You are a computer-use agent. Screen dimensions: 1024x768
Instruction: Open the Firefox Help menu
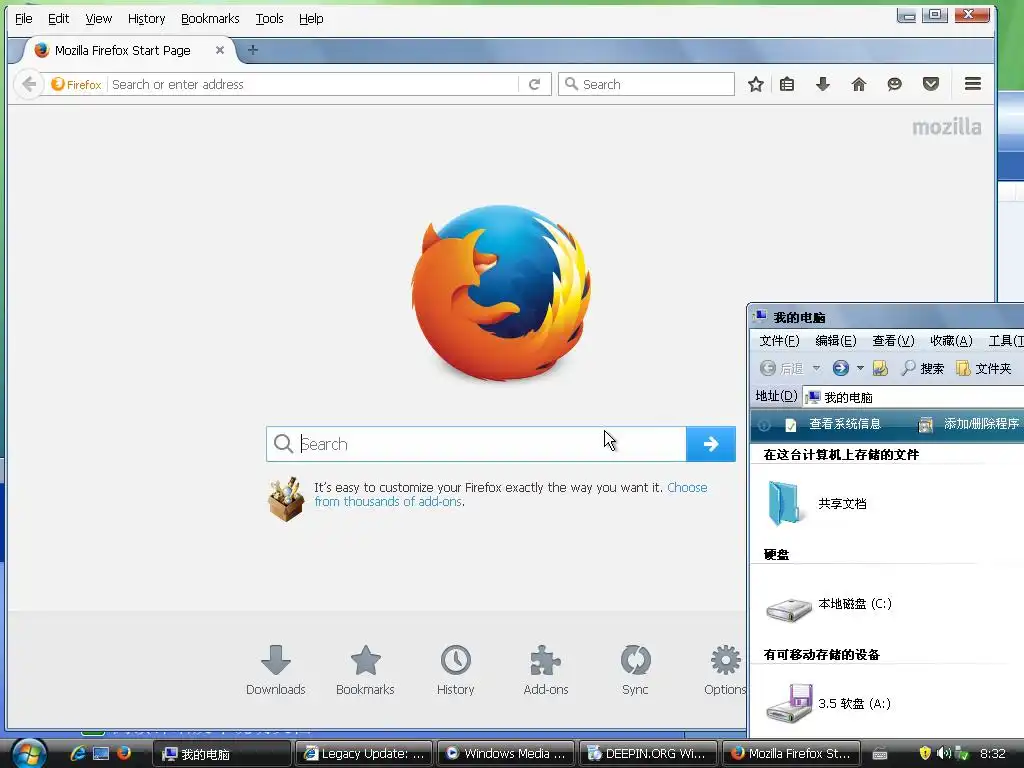311,19
